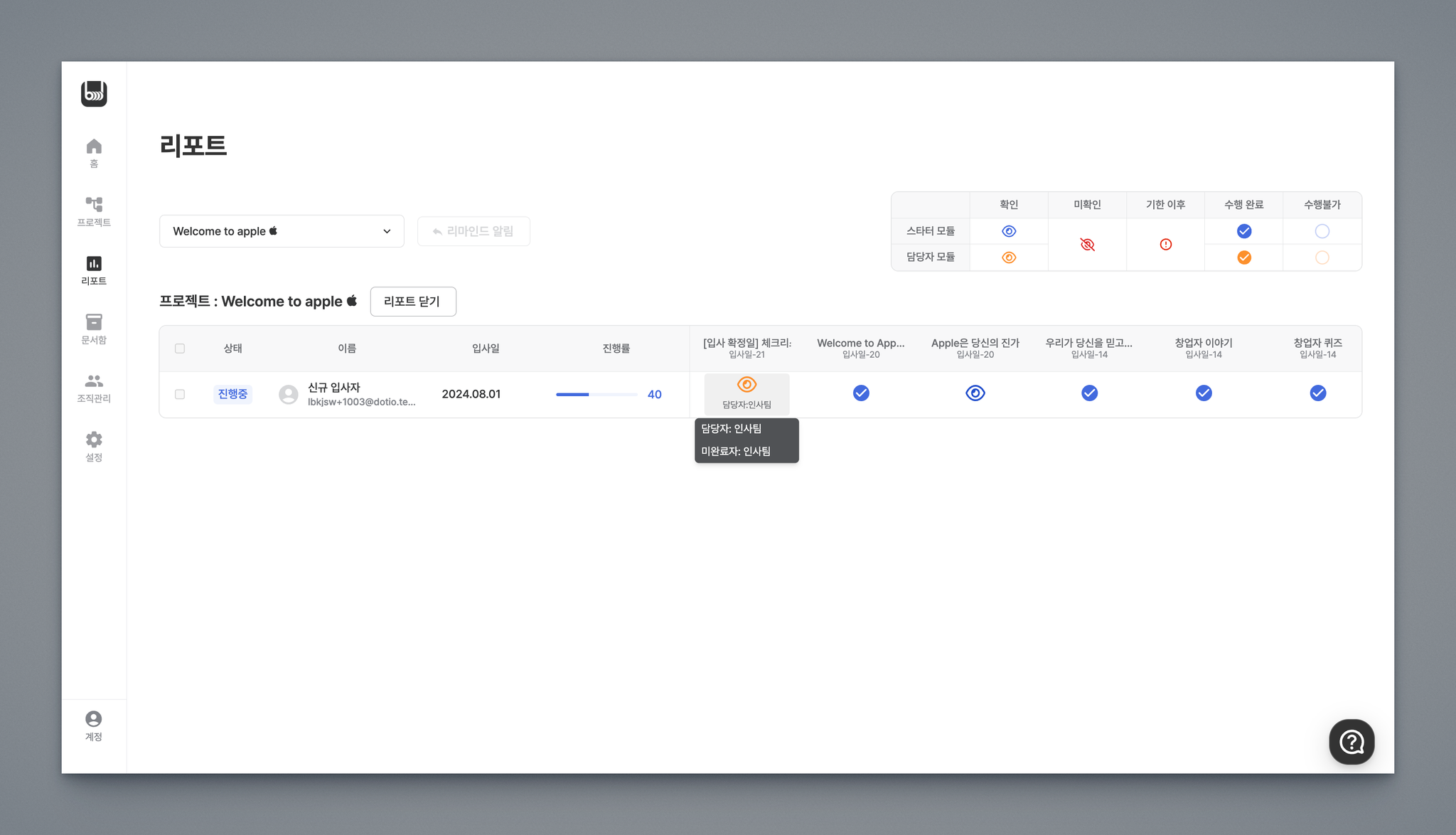Click orange eye icon for 인사팀 task
1456x835 pixels.
pos(746,385)
